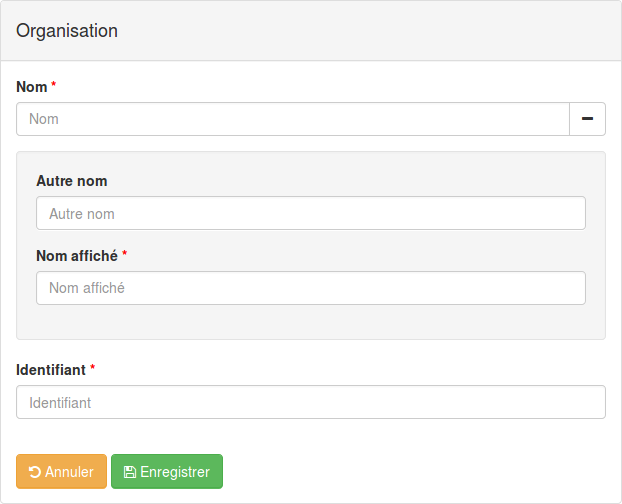Click the Nom affiché label
The height and width of the screenshot is (504, 622).
coord(77,256)
